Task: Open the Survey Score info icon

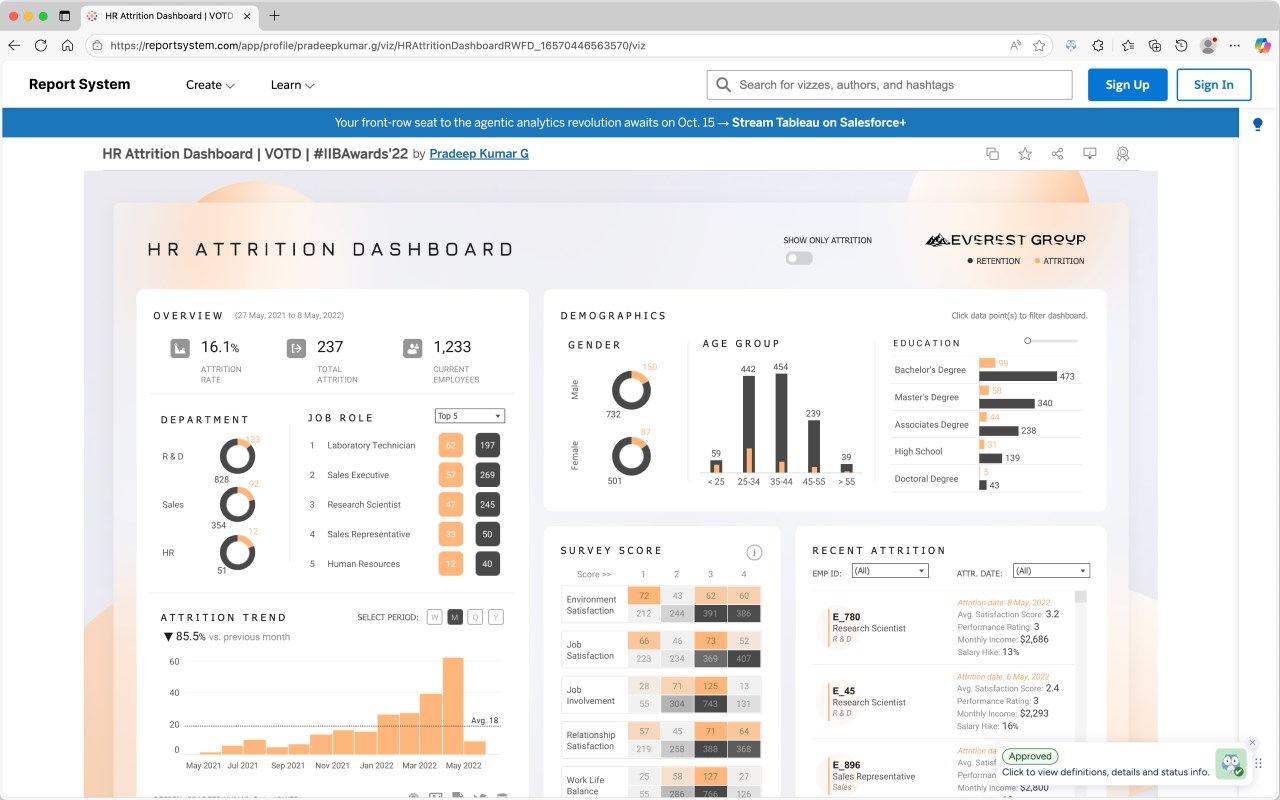Action: [755, 553]
